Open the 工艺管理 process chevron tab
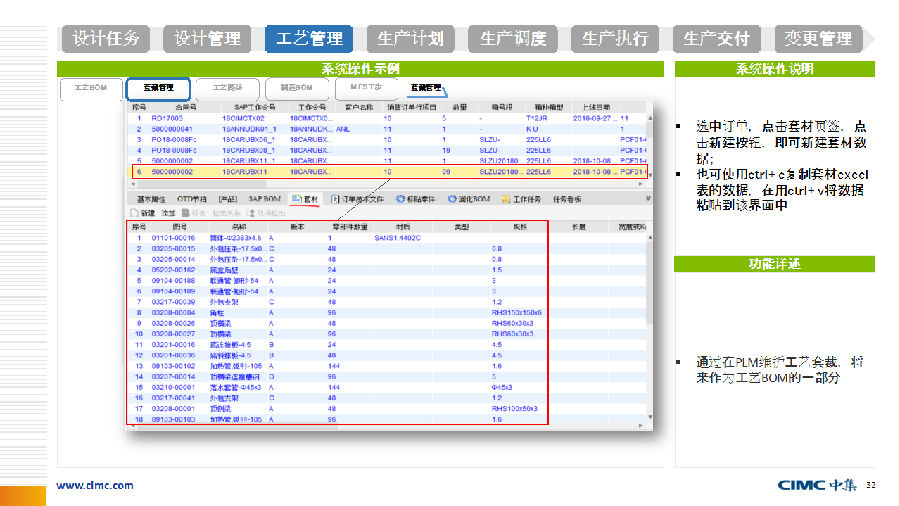899x506 pixels. (x=309, y=39)
